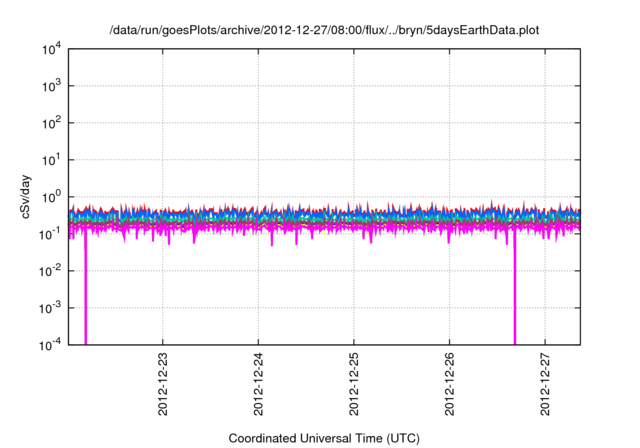Screen dimensions: 640x448
Task: Click the 2012-12-24 date tick label
Action: [258, 384]
